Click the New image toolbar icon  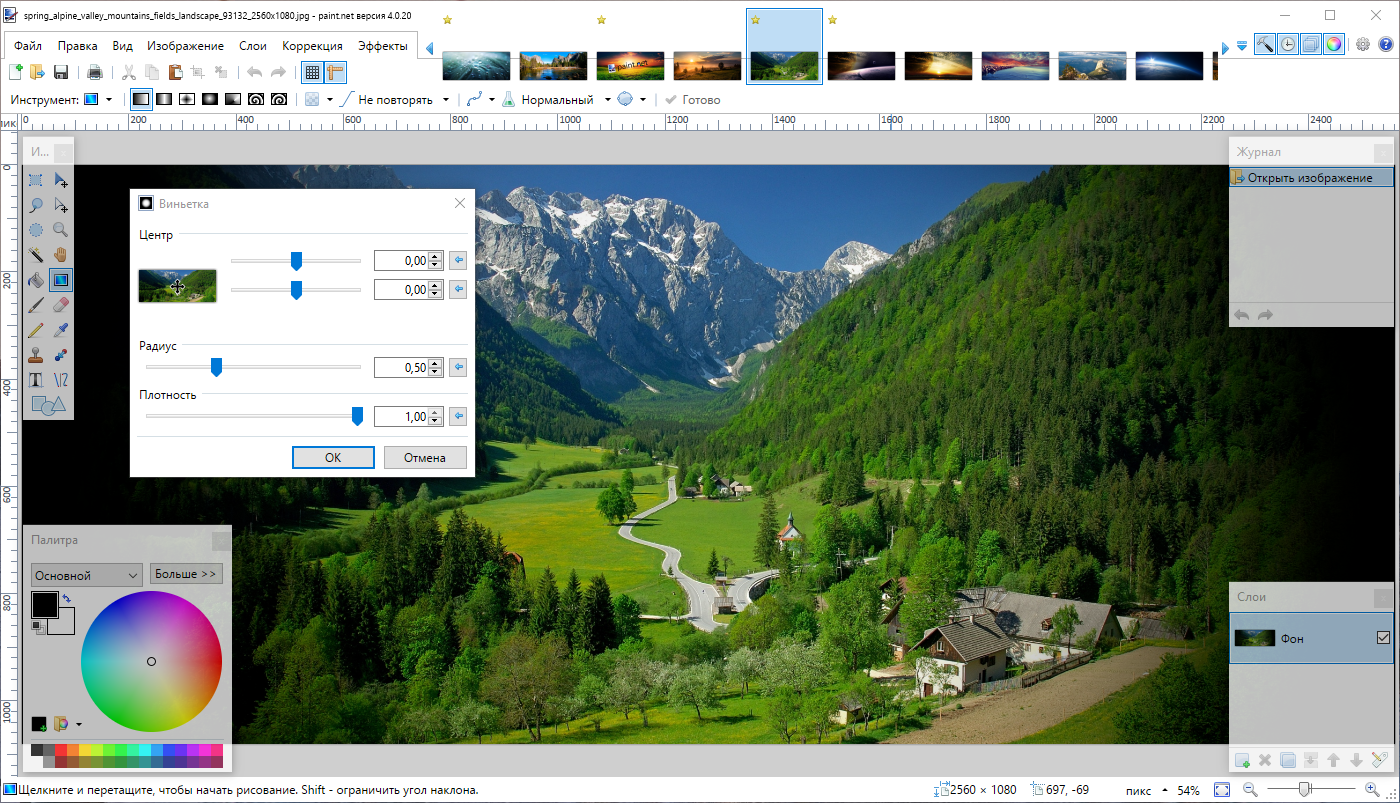click(x=16, y=72)
